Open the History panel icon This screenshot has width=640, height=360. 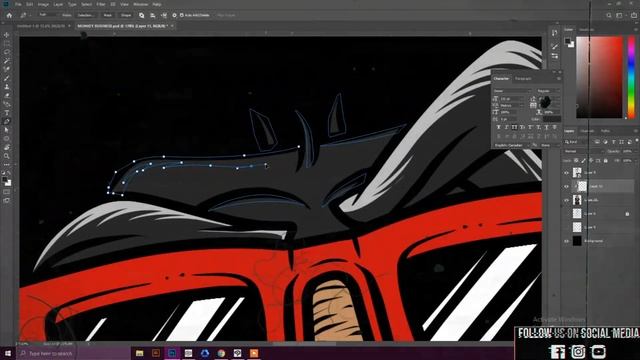point(554,33)
